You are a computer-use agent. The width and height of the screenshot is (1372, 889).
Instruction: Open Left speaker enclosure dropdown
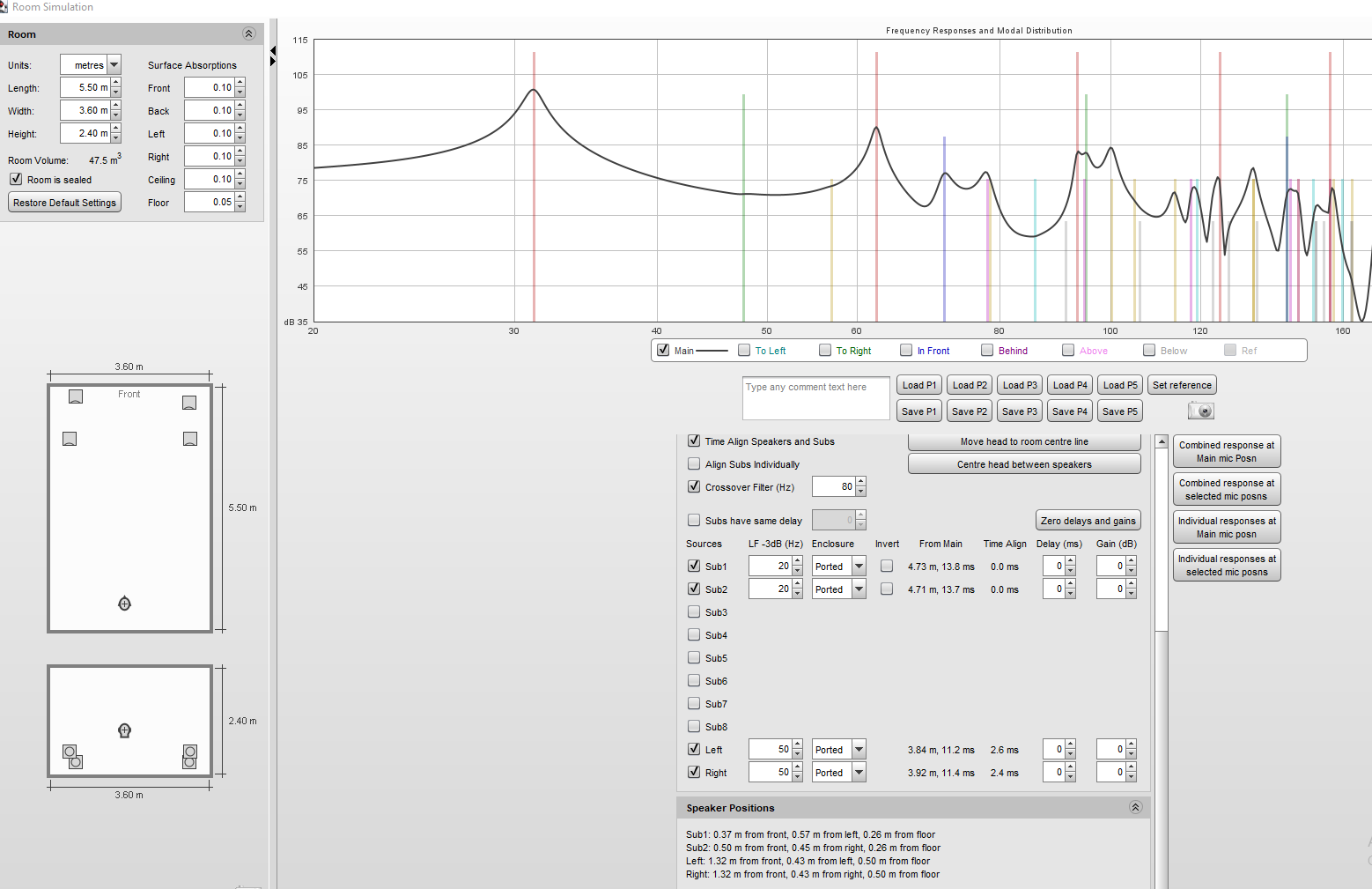pos(859,750)
